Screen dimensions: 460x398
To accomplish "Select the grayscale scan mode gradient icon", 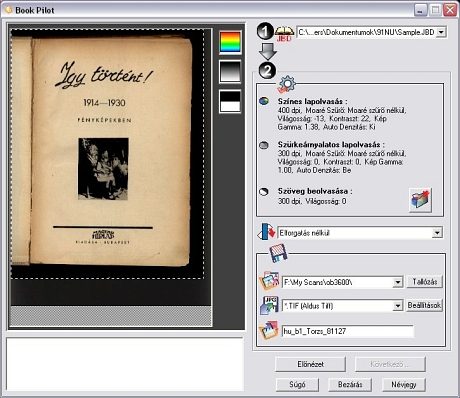I will click(230, 71).
